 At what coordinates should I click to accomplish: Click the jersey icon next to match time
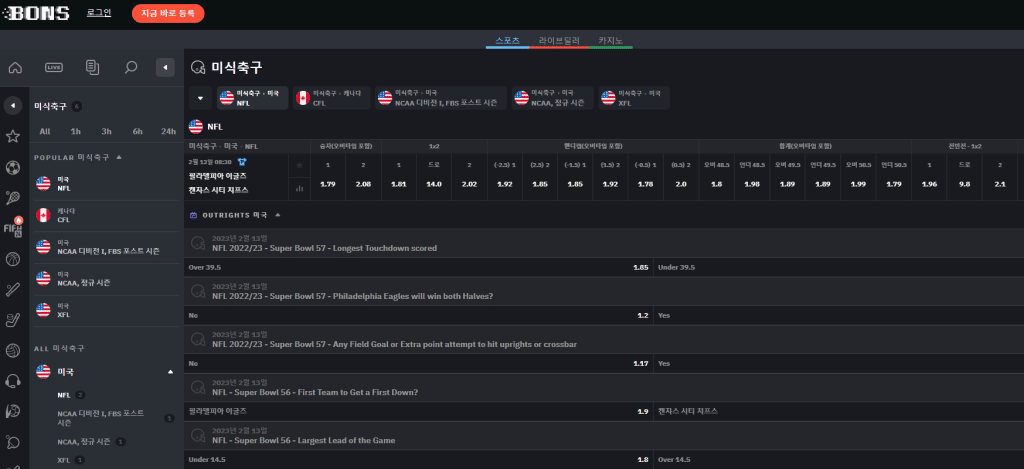click(242, 161)
